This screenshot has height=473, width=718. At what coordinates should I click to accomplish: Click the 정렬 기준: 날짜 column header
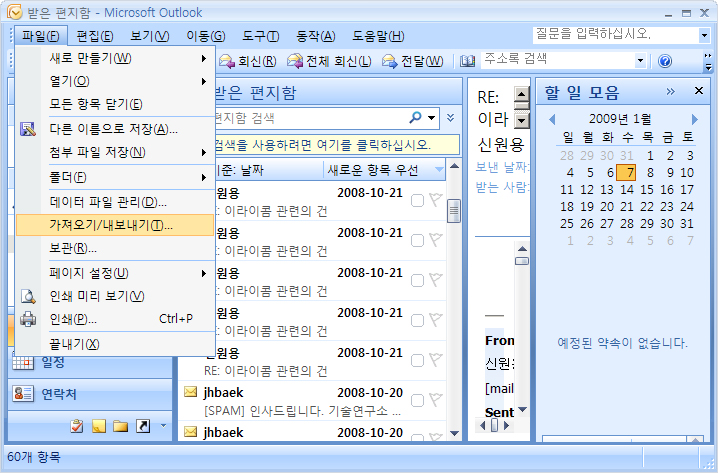(x=268, y=170)
